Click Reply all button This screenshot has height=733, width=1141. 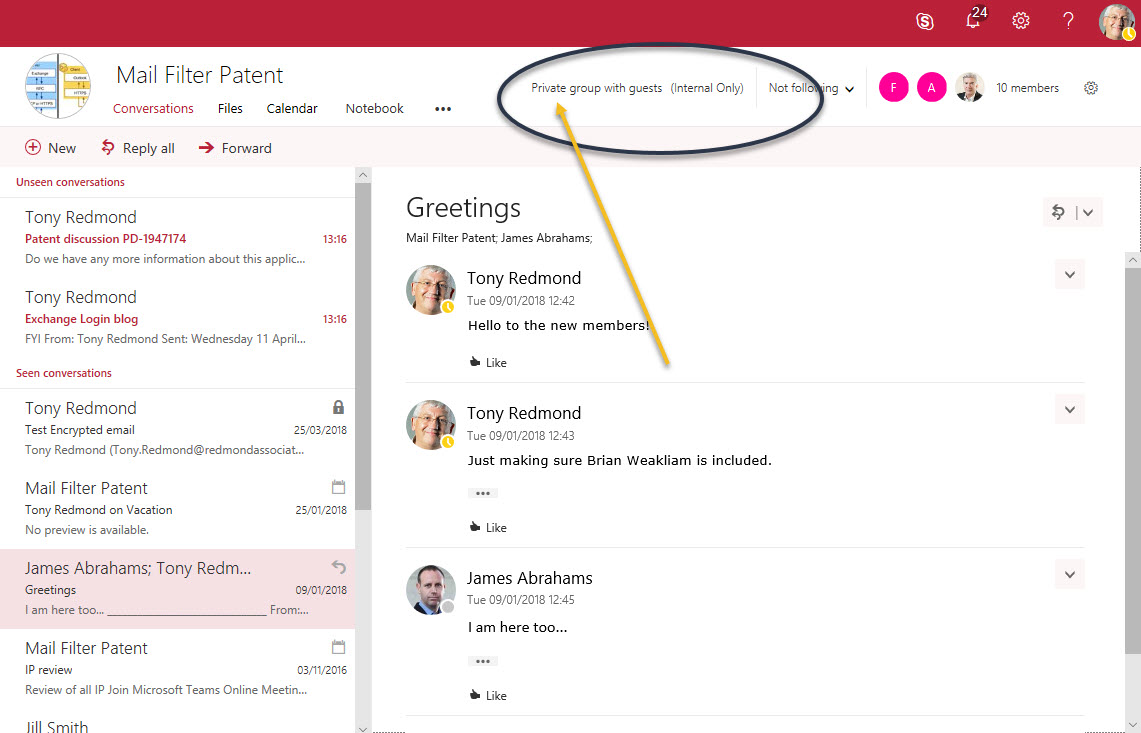click(138, 148)
